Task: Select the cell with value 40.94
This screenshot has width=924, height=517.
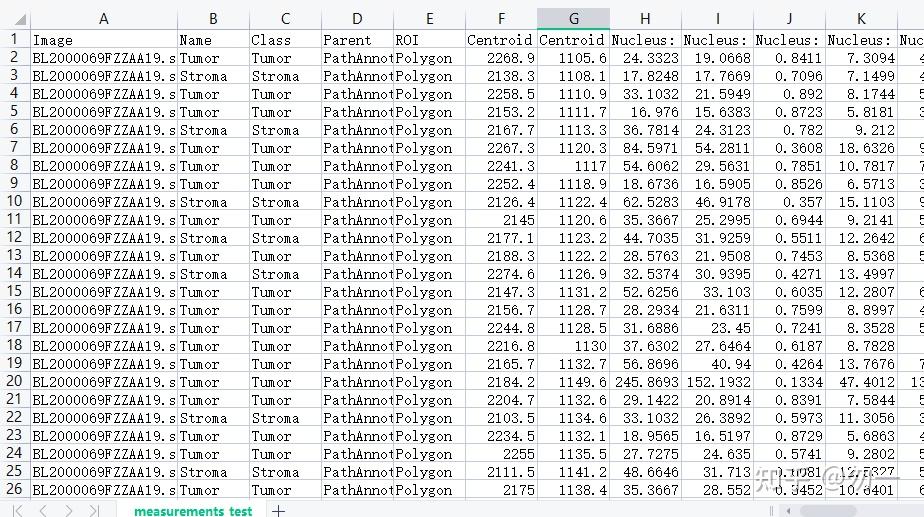Action: (x=718, y=364)
